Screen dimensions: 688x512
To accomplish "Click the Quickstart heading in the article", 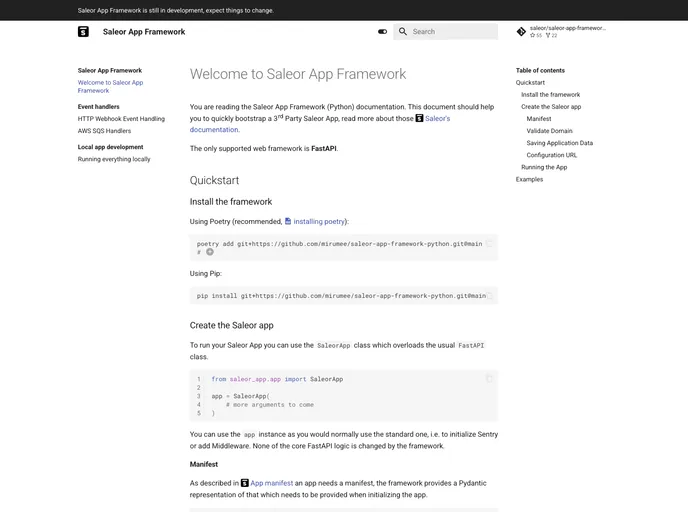I will [x=214, y=180].
